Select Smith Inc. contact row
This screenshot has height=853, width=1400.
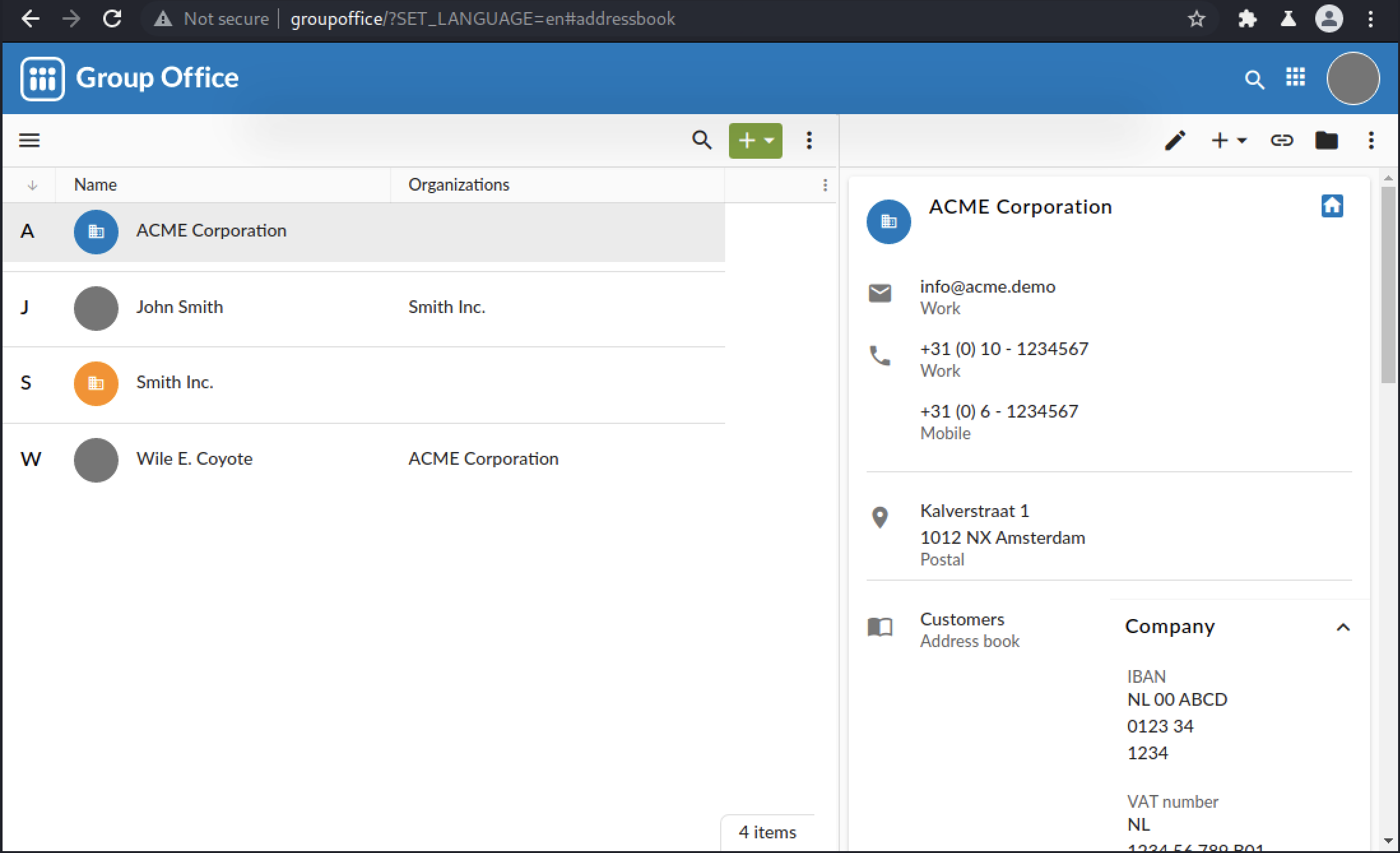click(364, 384)
